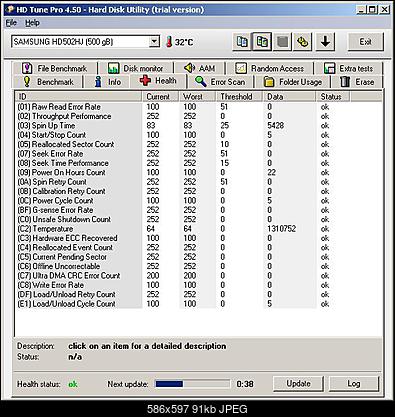Viewport: 395px width, 417px height.
Task: Click the copy to clipboard toolbar icon
Action: coord(242,42)
